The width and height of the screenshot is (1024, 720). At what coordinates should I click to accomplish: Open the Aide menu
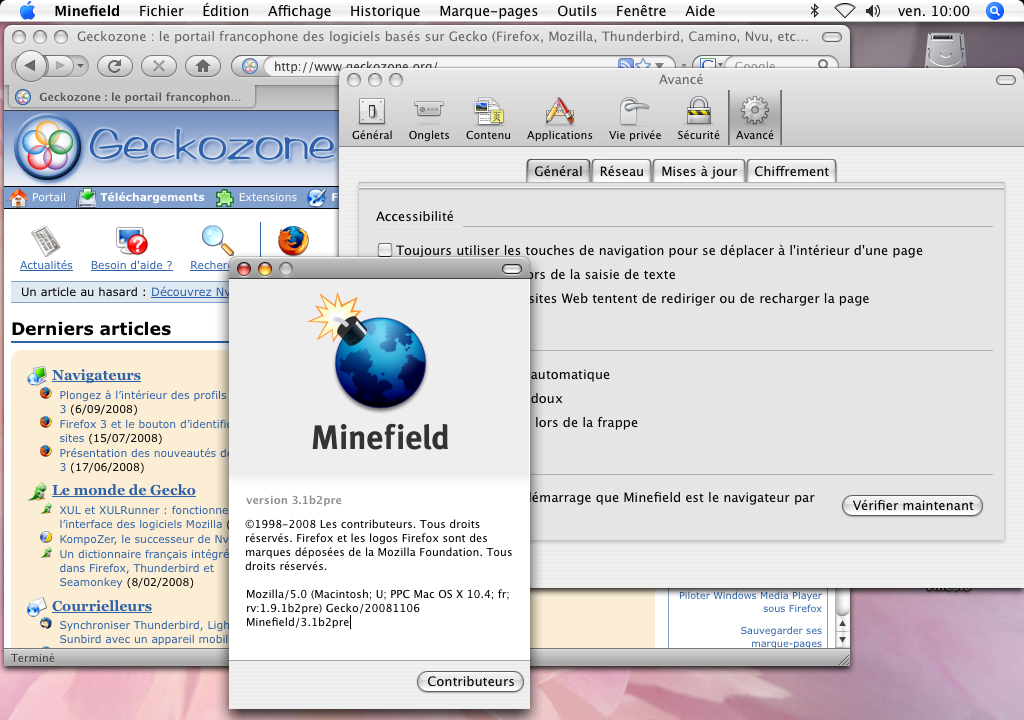pyautogui.click(x=700, y=10)
